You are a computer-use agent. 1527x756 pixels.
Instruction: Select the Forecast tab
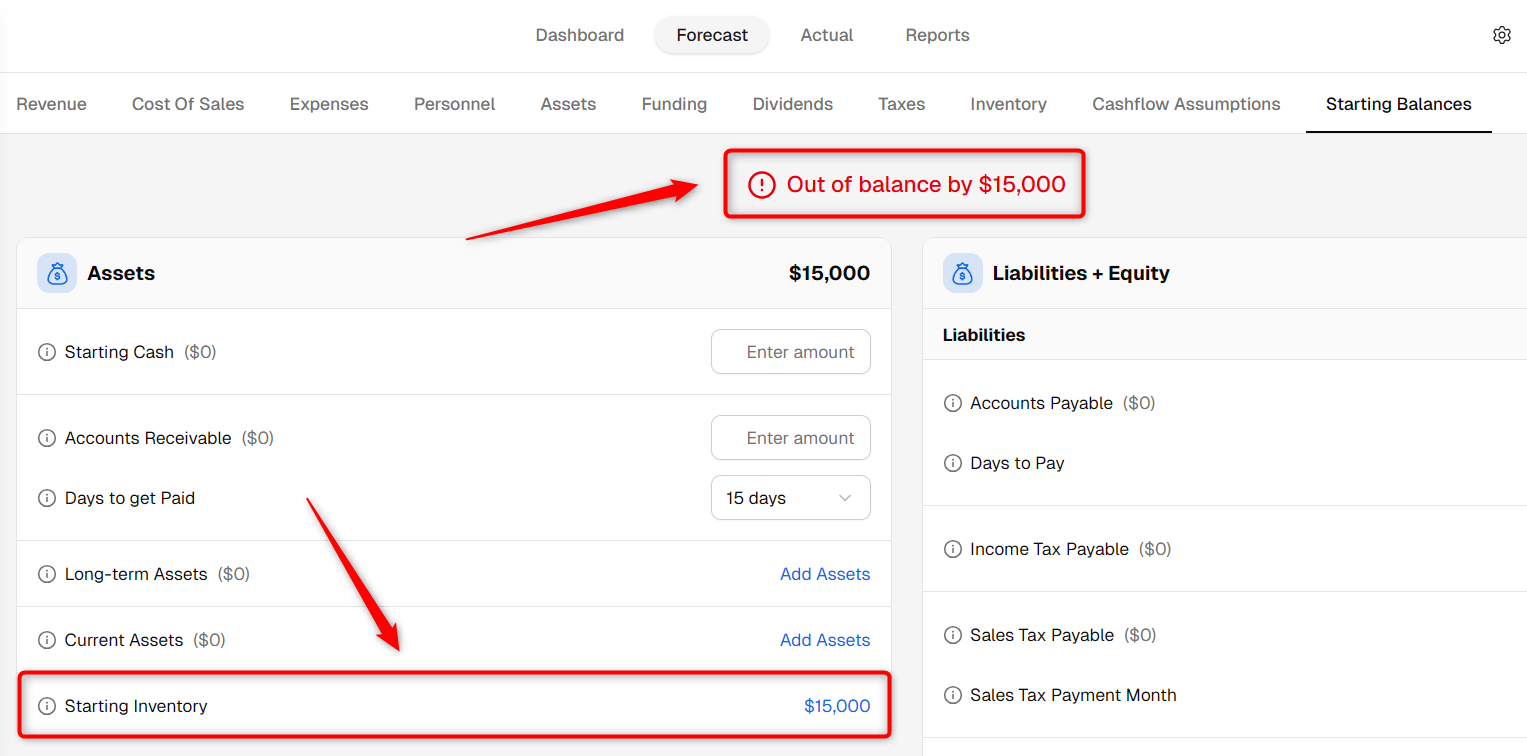(712, 35)
